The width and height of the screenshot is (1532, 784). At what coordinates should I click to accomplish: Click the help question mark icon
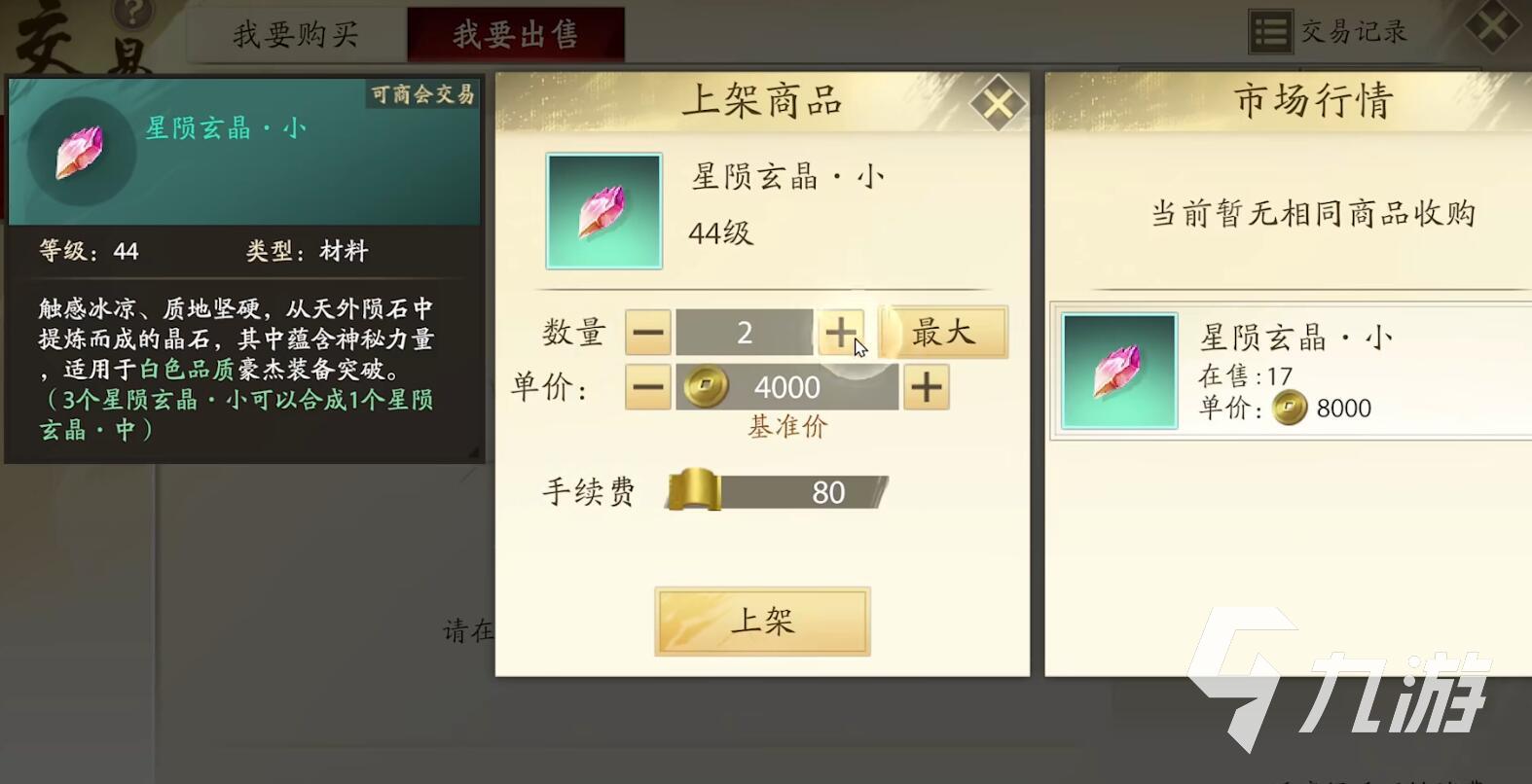pos(133,13)
